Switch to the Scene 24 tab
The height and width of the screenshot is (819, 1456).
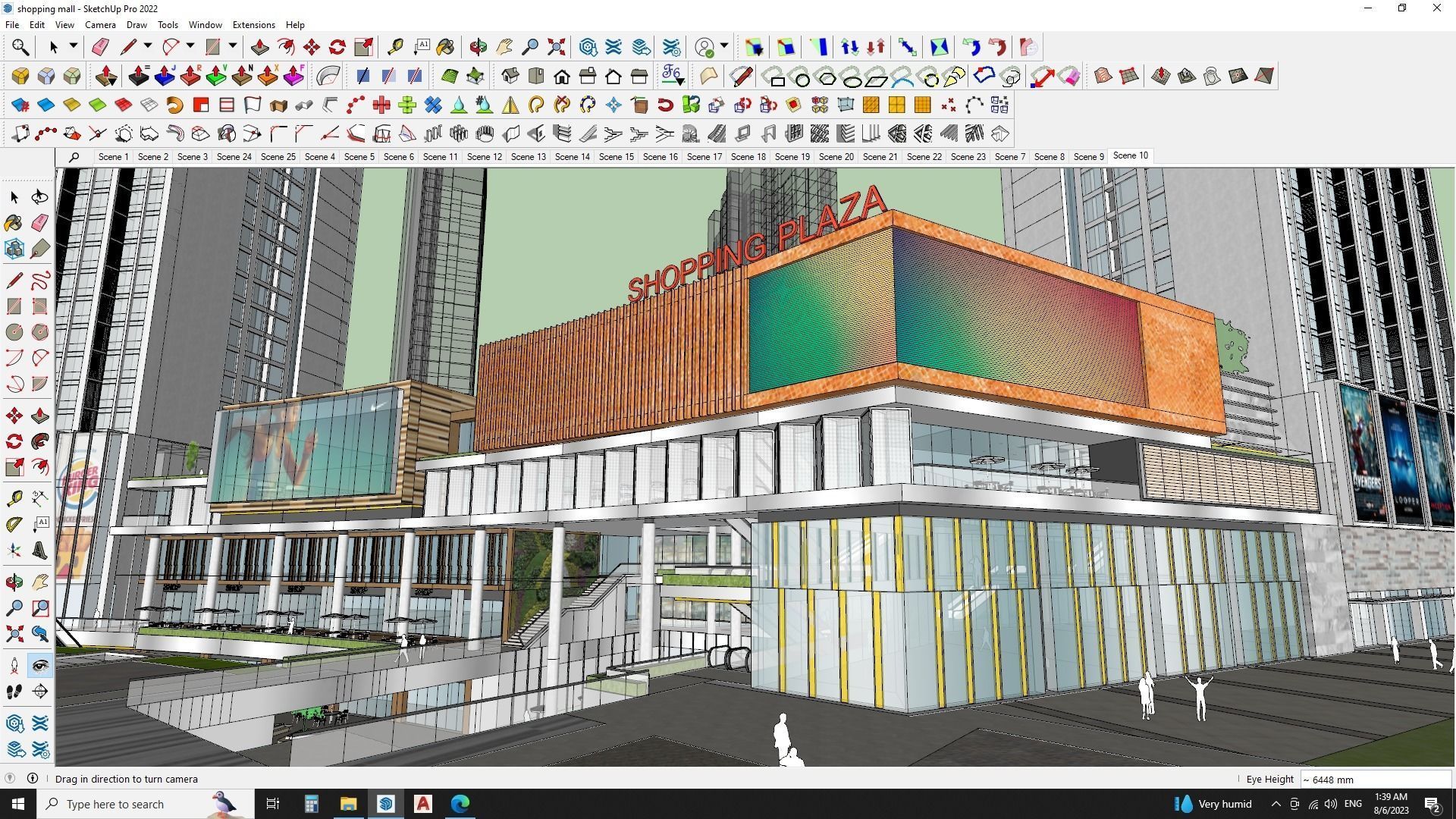coord(234,157)
